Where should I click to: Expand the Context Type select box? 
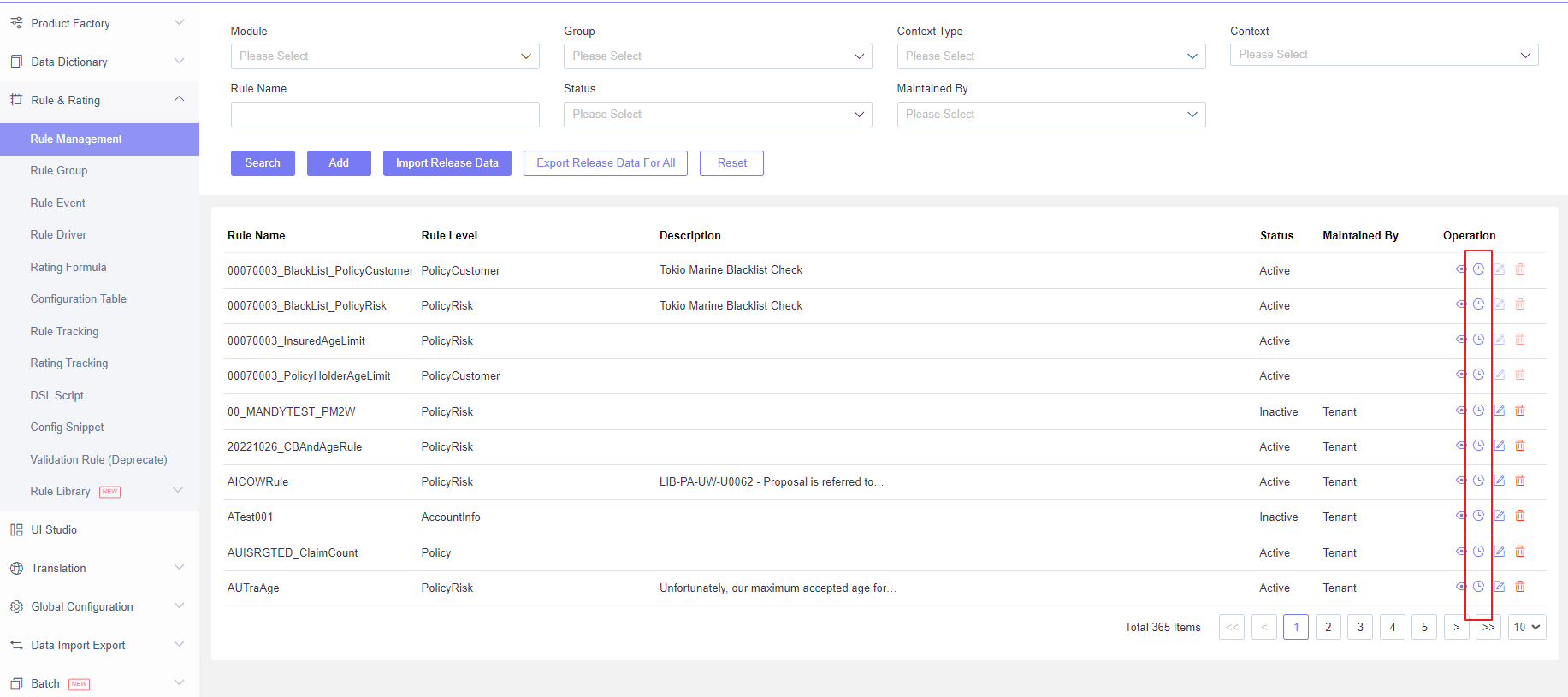pyautogui.click(x=1050, y=56)
